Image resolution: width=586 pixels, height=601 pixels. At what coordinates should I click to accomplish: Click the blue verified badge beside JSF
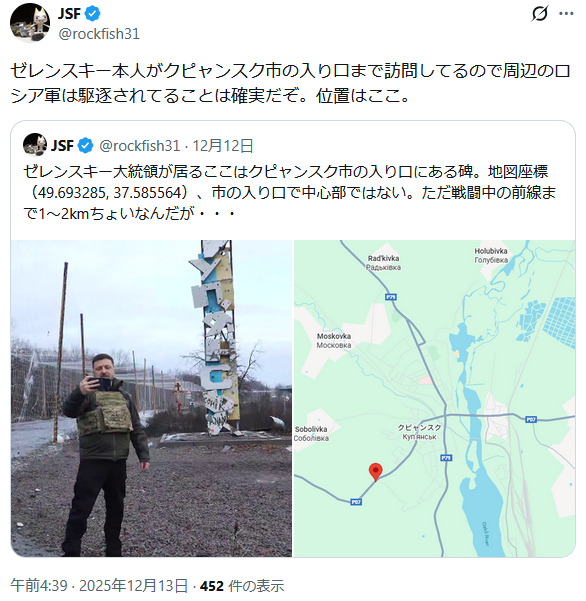click(x=92, y=14)
